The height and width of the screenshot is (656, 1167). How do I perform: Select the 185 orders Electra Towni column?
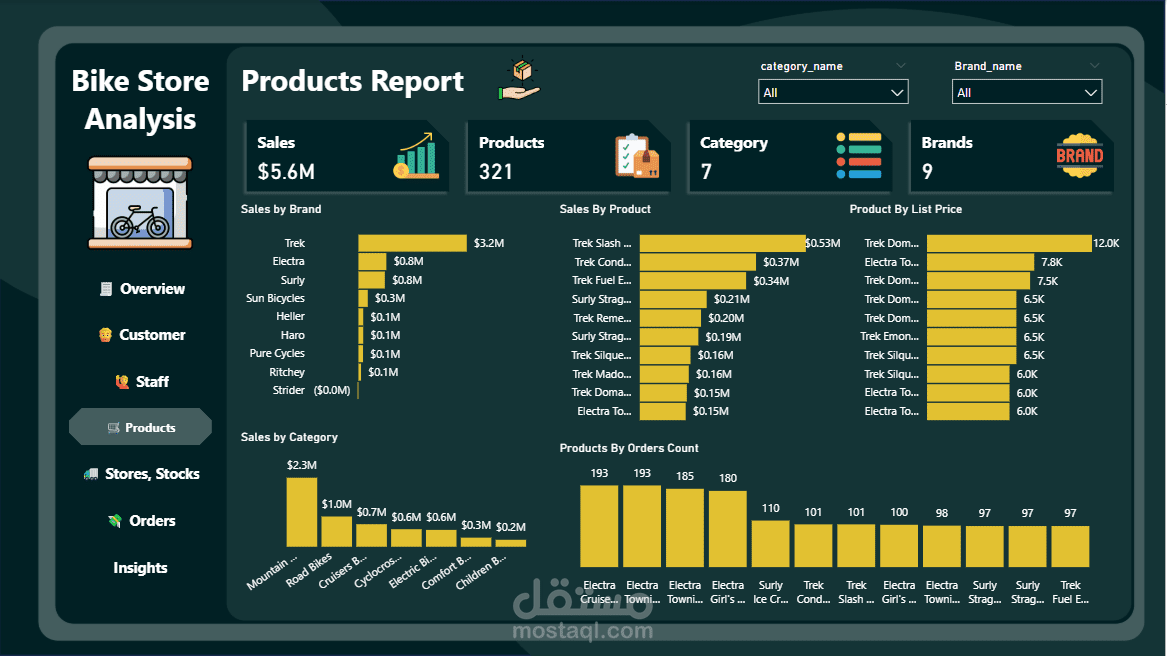tap(685, 528)
